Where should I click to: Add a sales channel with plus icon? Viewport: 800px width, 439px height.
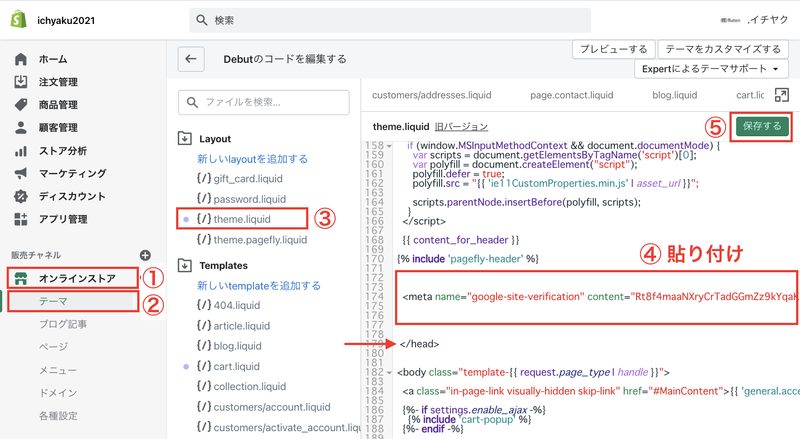click(x=145, y=255)
